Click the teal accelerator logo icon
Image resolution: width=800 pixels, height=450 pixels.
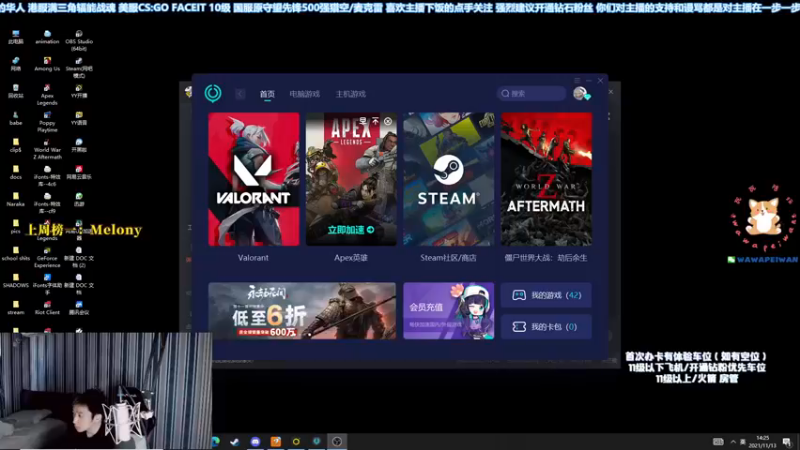tap(213, 93)
